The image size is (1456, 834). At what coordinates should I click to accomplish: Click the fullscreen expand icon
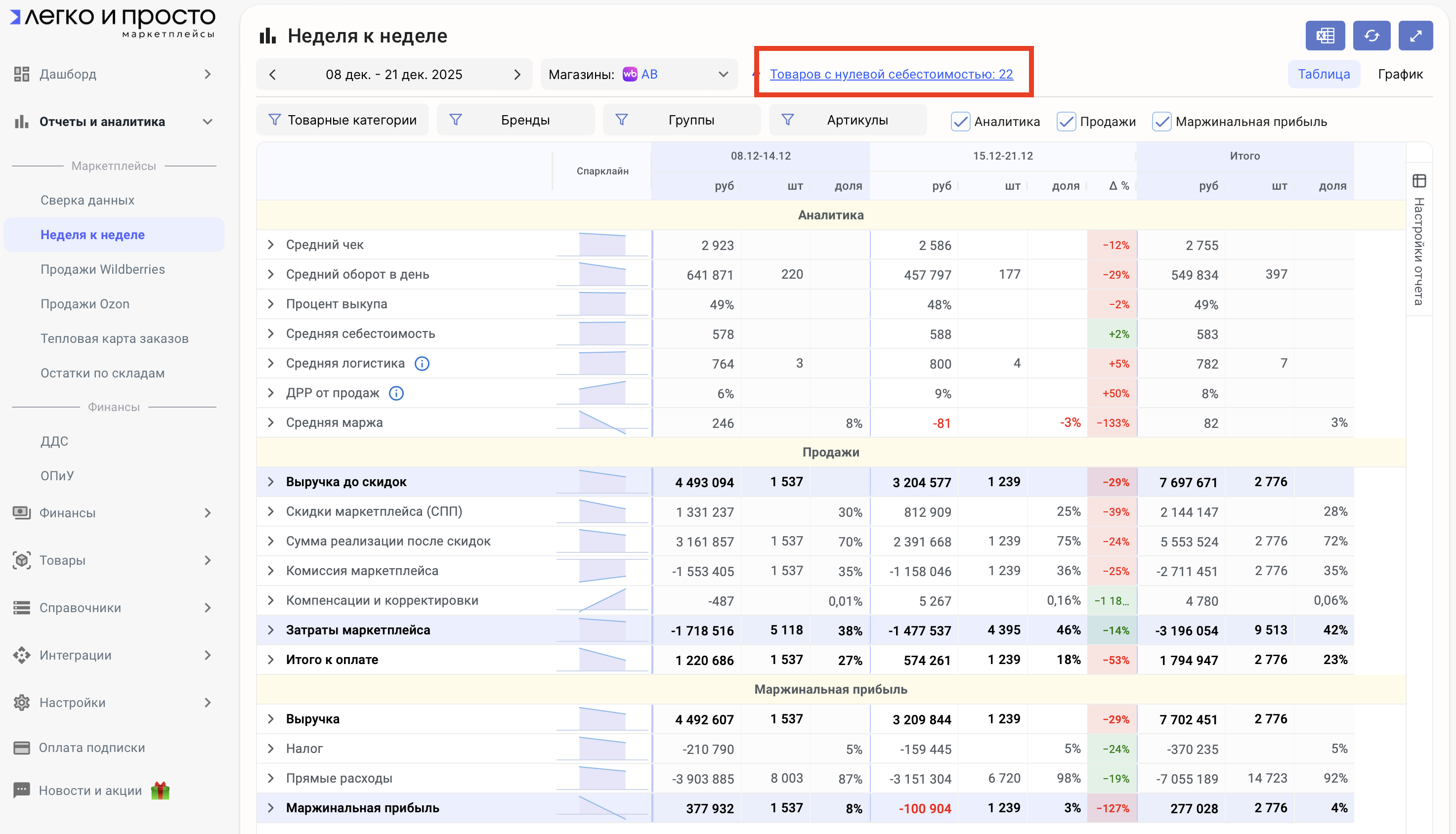tap(1415, 36)
